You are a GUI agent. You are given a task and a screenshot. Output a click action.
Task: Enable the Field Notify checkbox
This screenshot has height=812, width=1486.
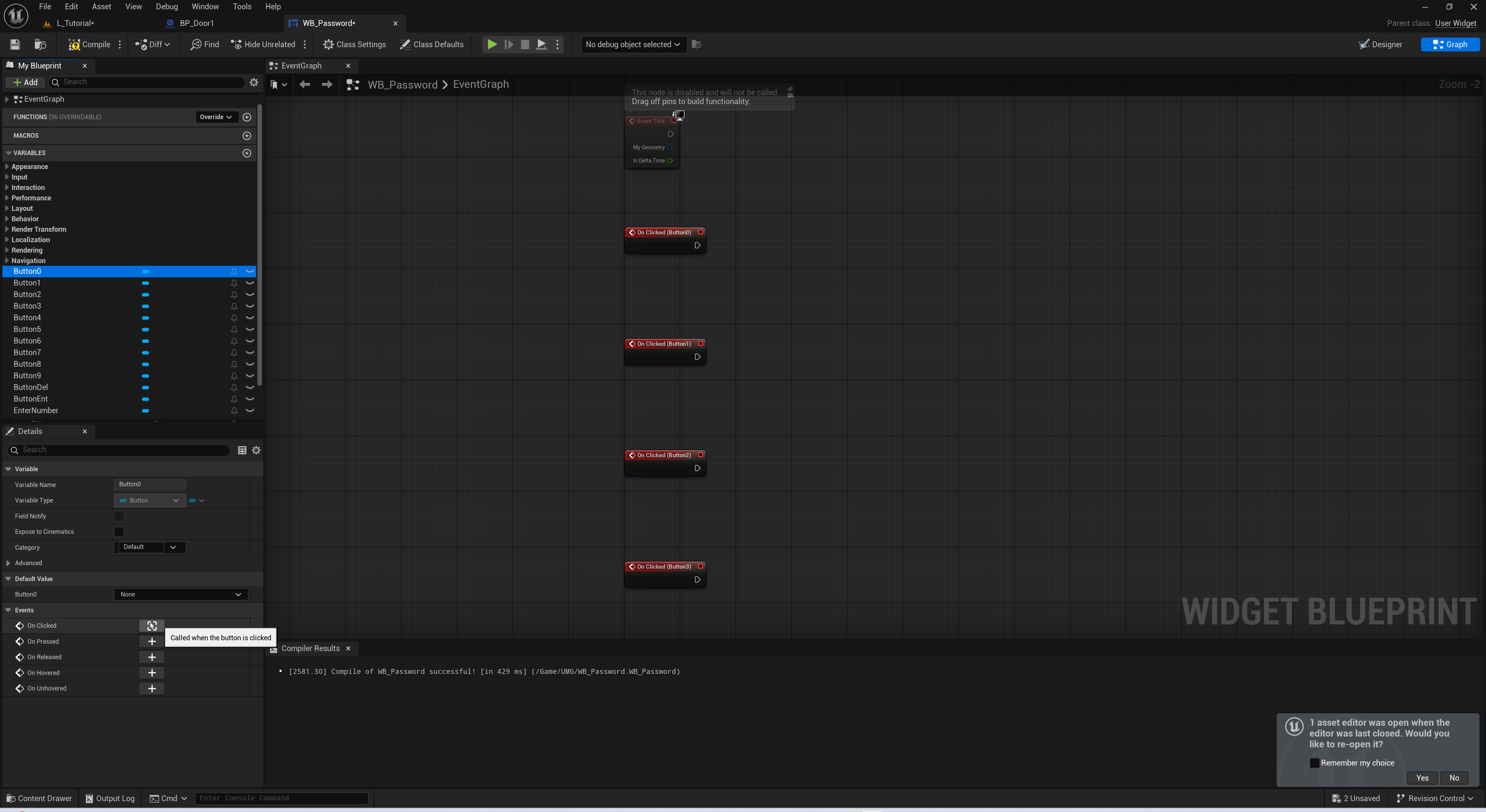119,516
